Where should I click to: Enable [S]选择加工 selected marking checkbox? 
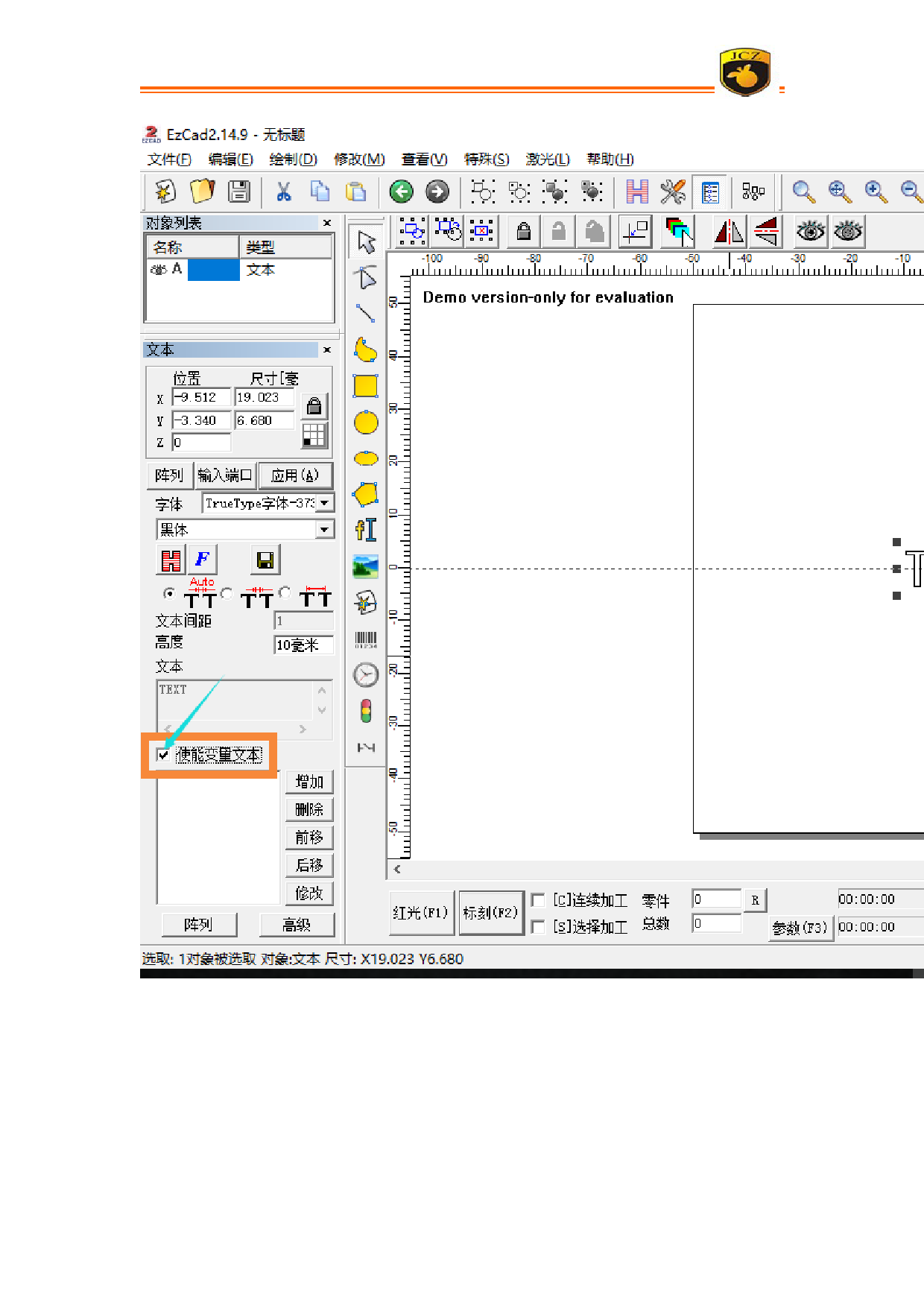tap(537, 926)
